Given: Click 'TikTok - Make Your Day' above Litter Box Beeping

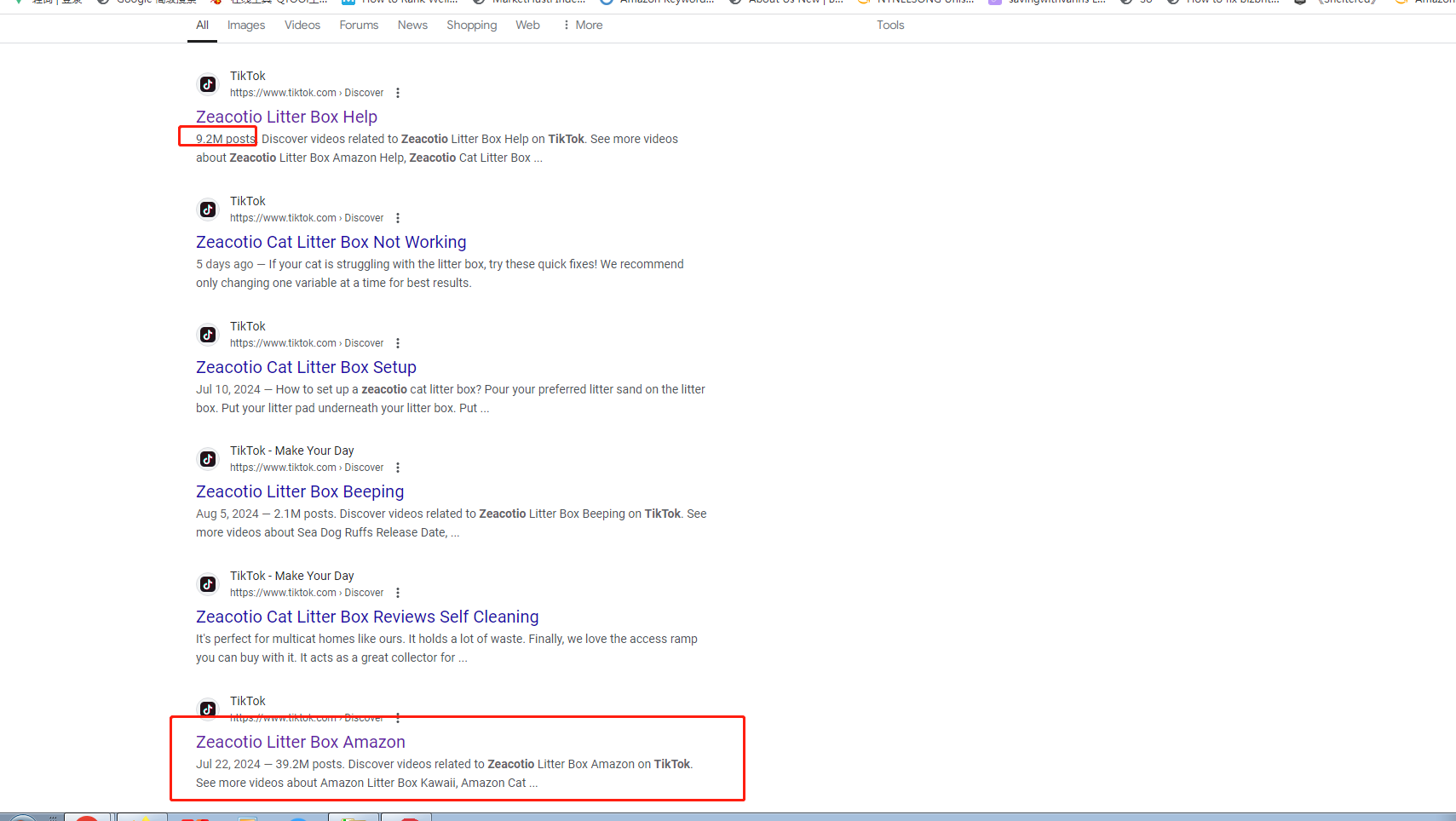Looking at the screenshot, I should click(291, 451).
